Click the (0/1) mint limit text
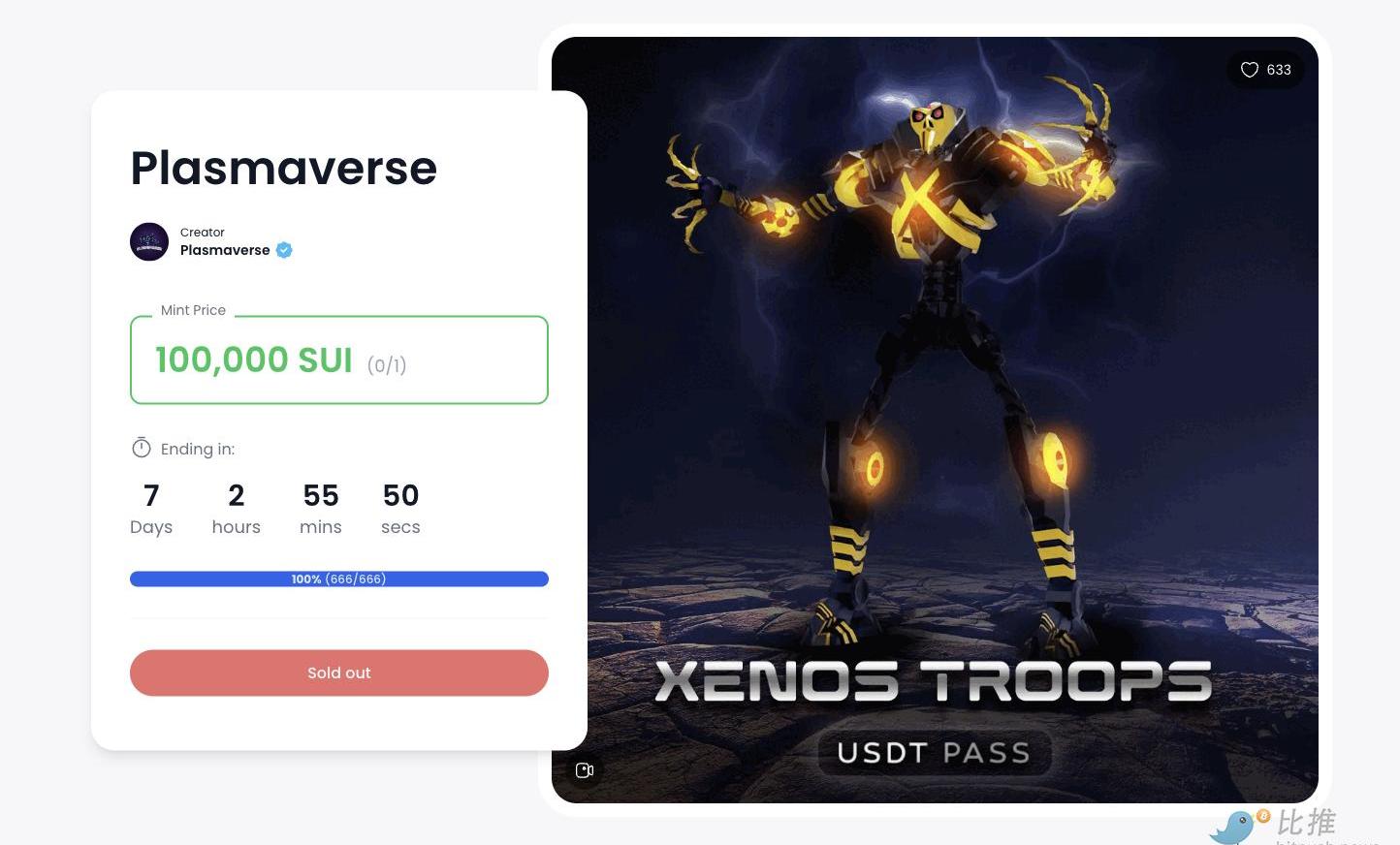The width and height of the screenshot is (1400, 845). tap(387, 365)
